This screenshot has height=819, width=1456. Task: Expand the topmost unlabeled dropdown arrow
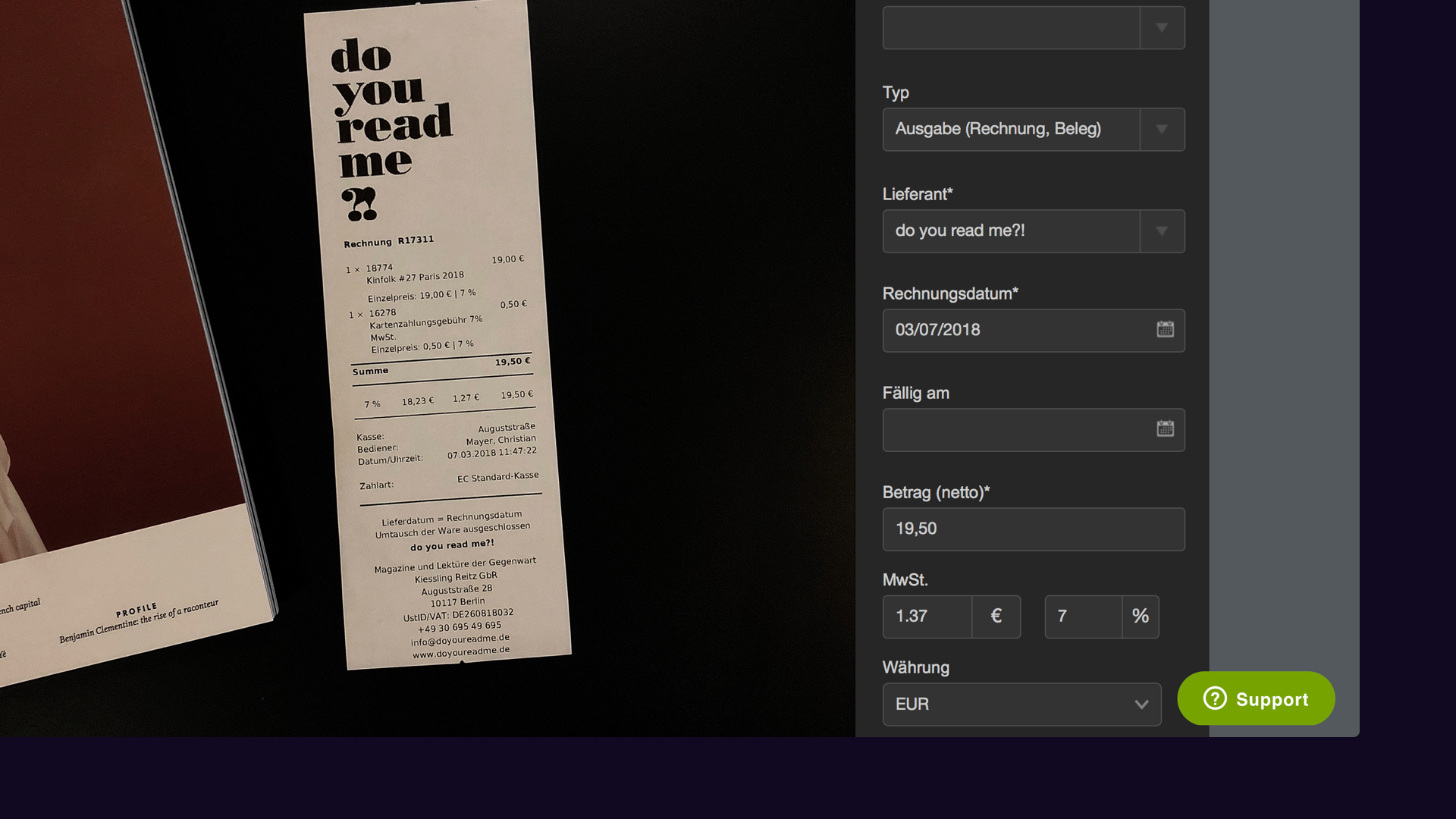pos(1162,28)
